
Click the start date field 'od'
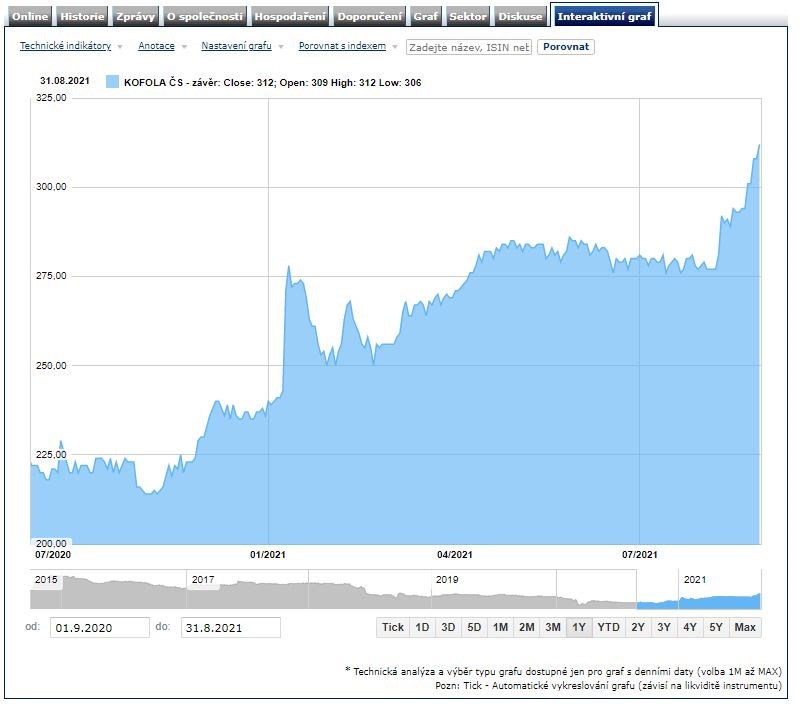[99, 628]
